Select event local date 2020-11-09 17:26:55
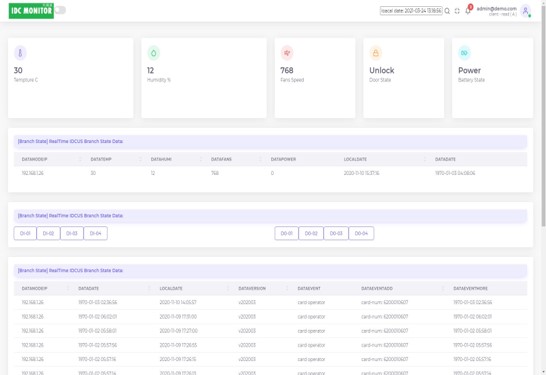Image resolution: width=546 pixels, height=375 pixels. (178, 345)
